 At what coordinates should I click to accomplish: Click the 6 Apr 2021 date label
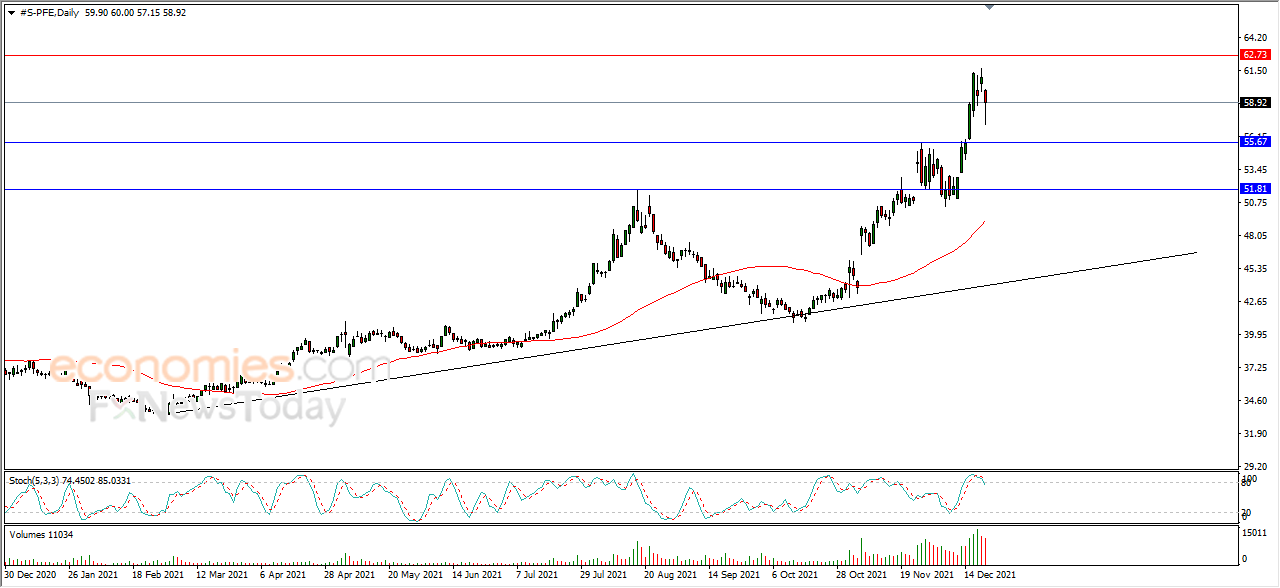click(284, 576)
